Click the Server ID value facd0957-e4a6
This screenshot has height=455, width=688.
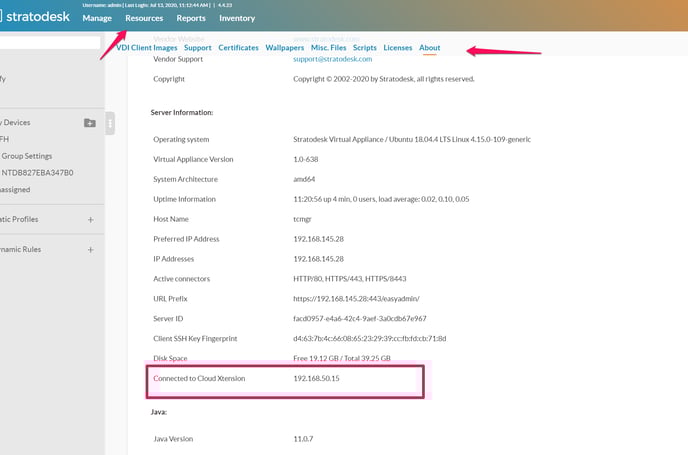[359, 319]
